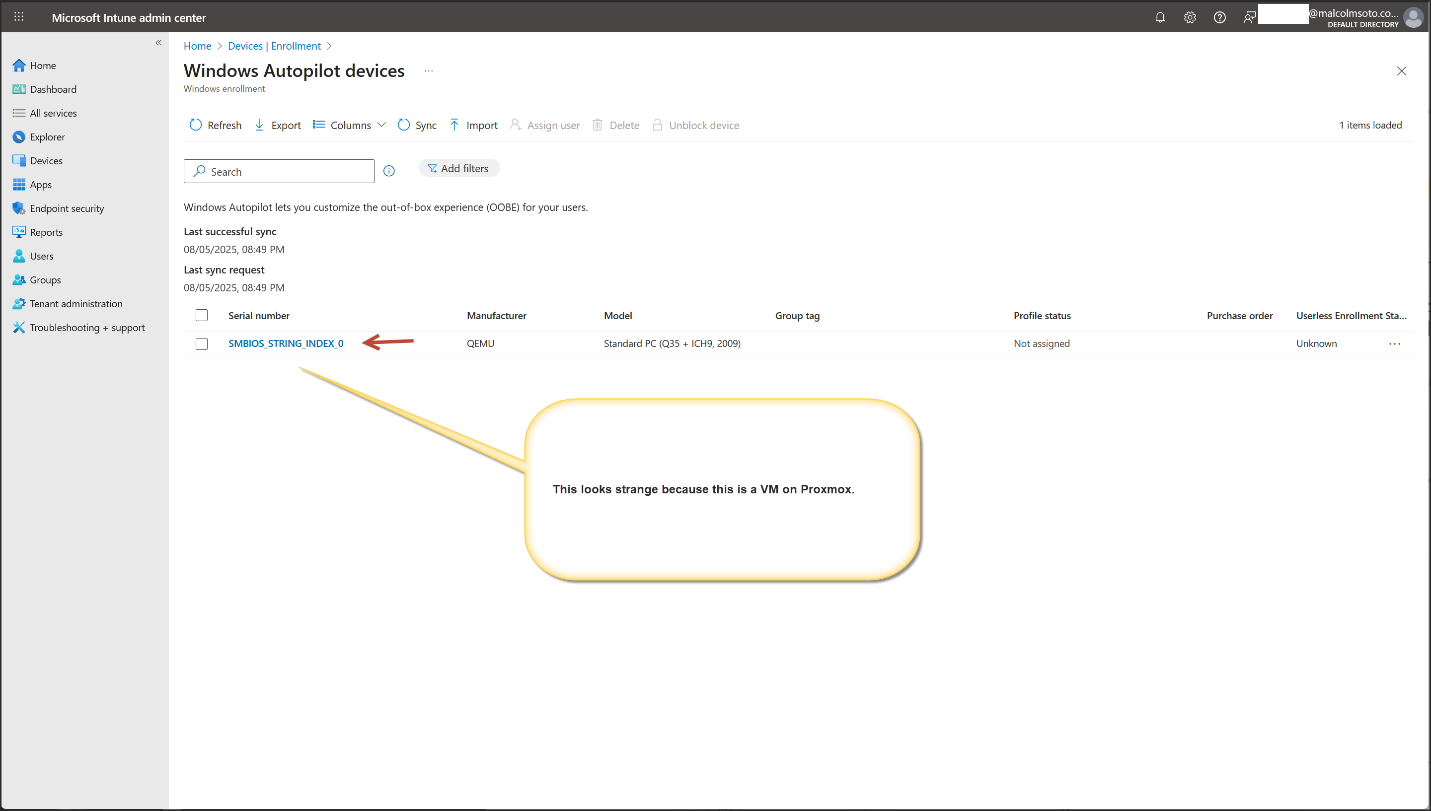Open the row ellipsis context menu
The width and height of the screenshot is (1431, 811).
(x=1394, y=344)
